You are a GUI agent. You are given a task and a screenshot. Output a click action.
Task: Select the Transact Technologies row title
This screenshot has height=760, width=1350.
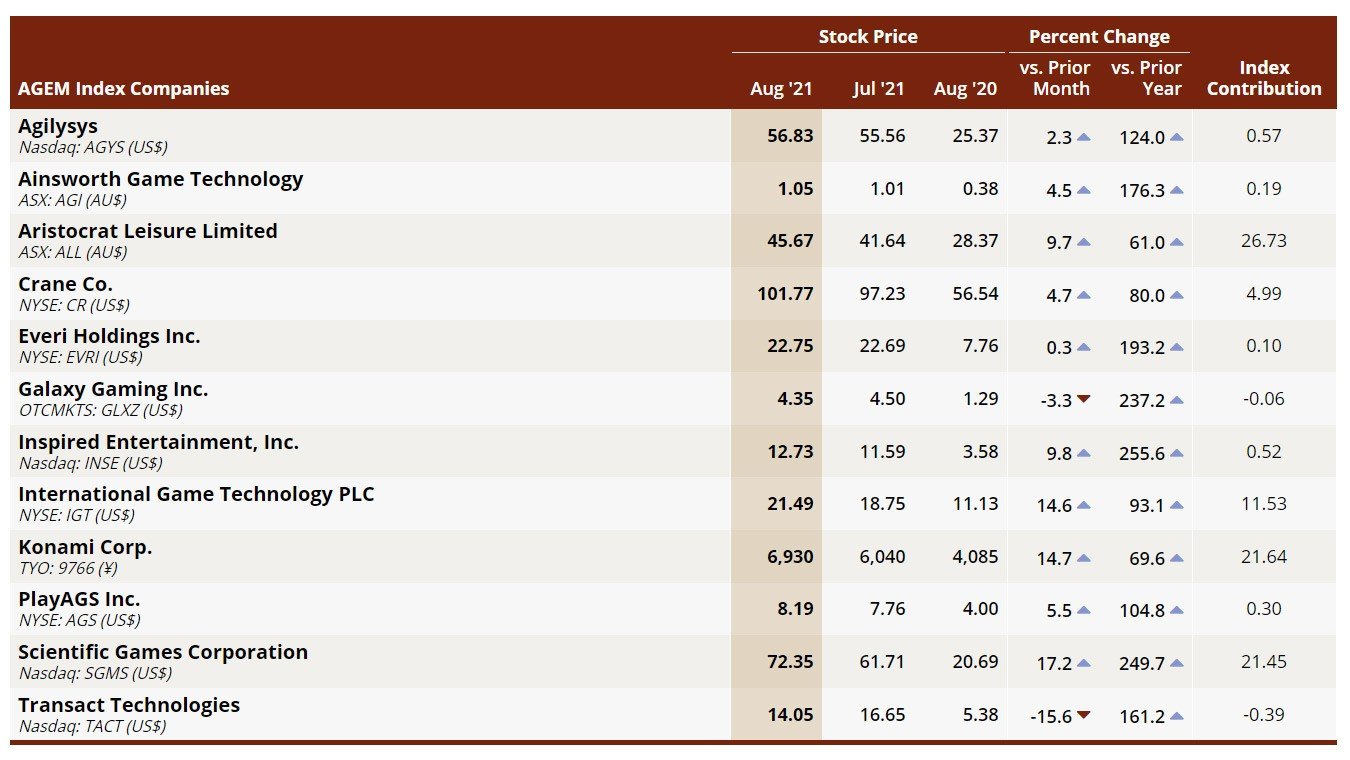point(129,705)
